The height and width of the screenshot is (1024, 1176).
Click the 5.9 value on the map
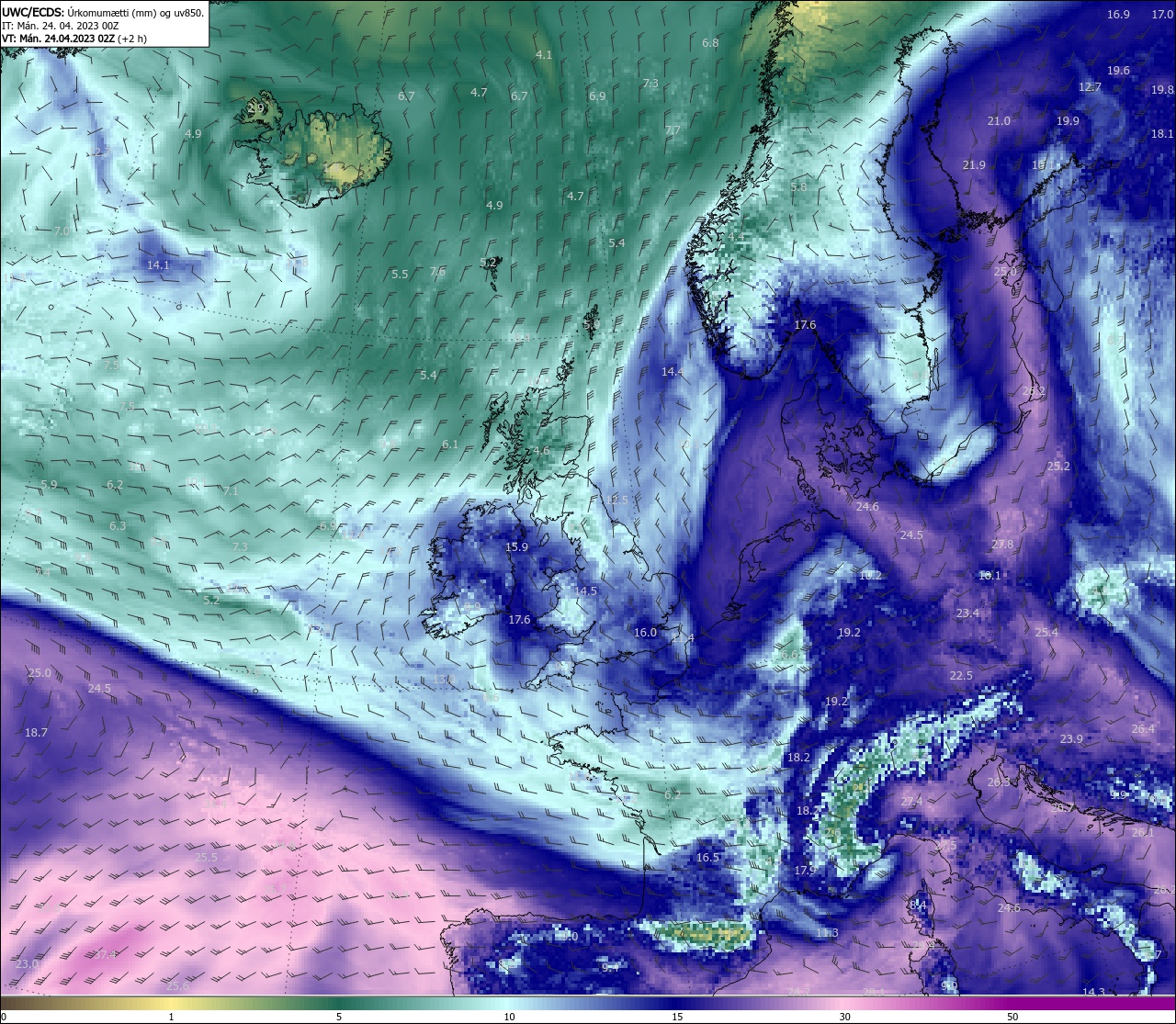click(49, 485)
